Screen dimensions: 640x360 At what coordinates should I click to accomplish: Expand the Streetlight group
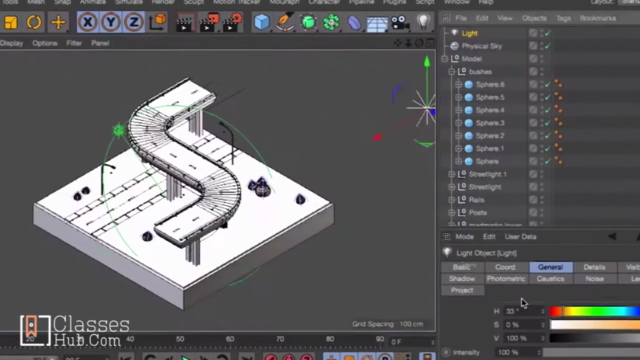(x=451, y=187)
